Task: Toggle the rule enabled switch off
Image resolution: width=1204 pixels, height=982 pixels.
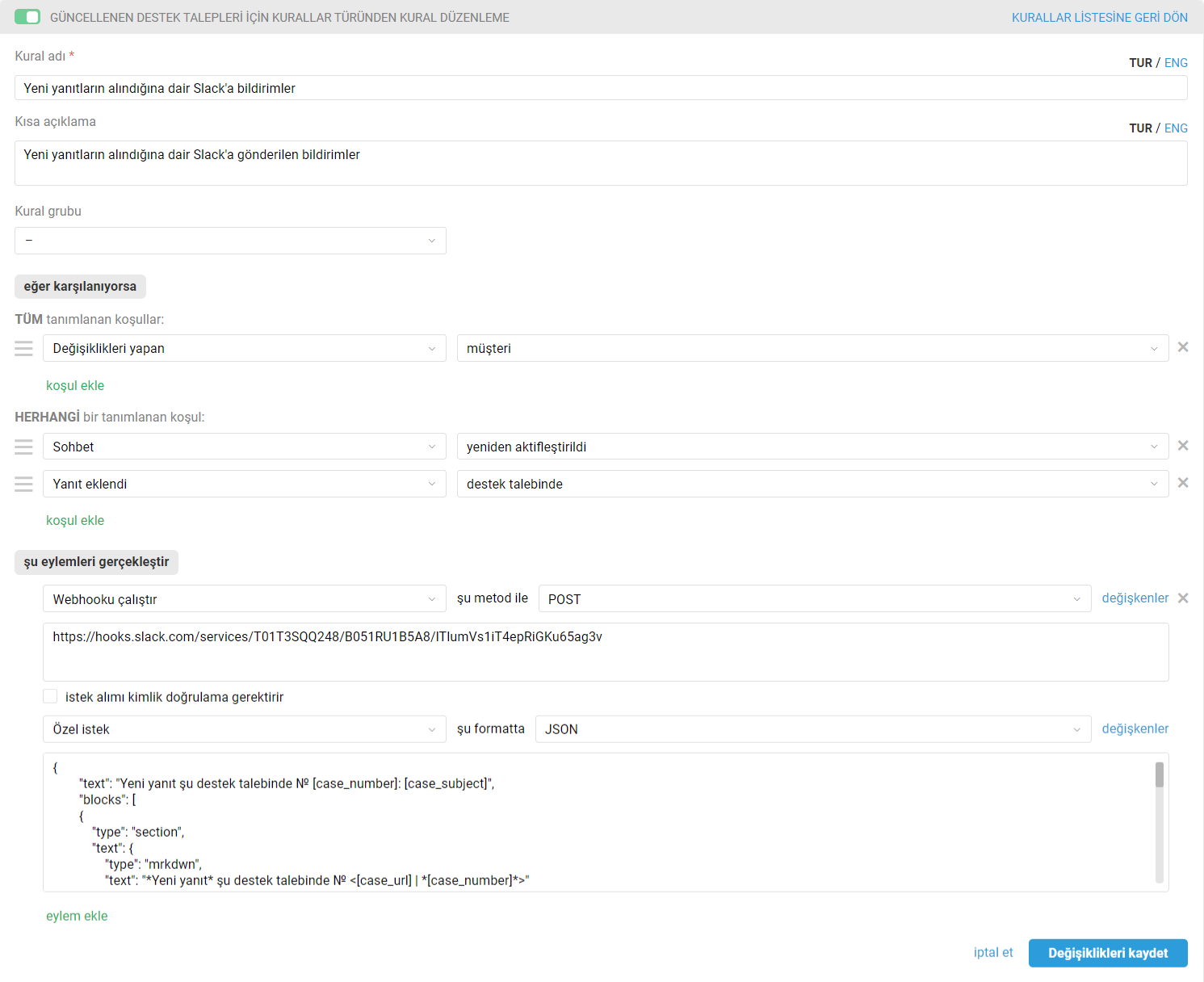Action: coord(27,17)
